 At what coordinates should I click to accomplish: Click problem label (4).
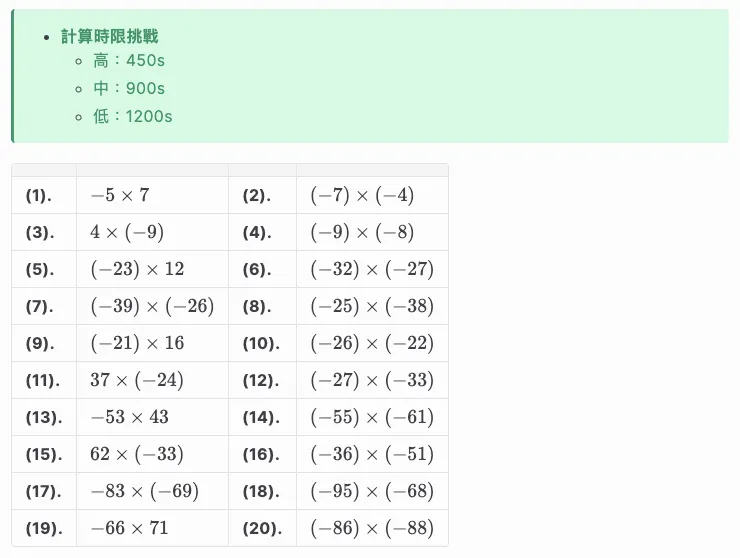pyautogui.click(x=257, y=232)
